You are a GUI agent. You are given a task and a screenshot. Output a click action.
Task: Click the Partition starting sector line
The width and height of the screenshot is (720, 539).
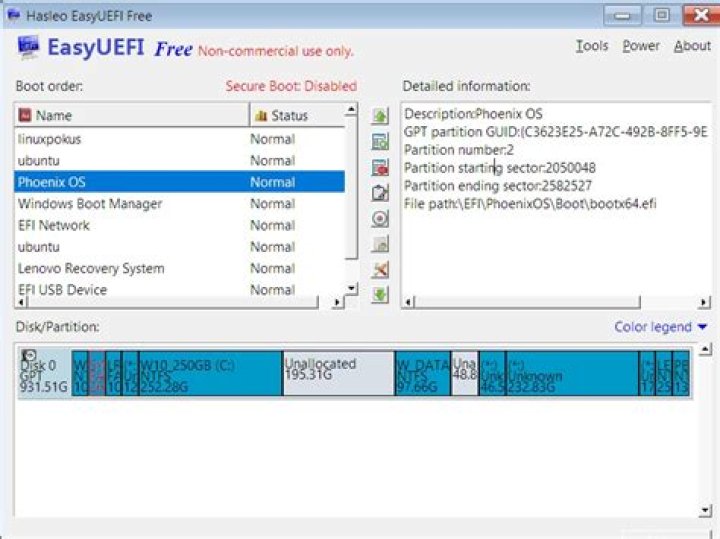pos(500,168)
